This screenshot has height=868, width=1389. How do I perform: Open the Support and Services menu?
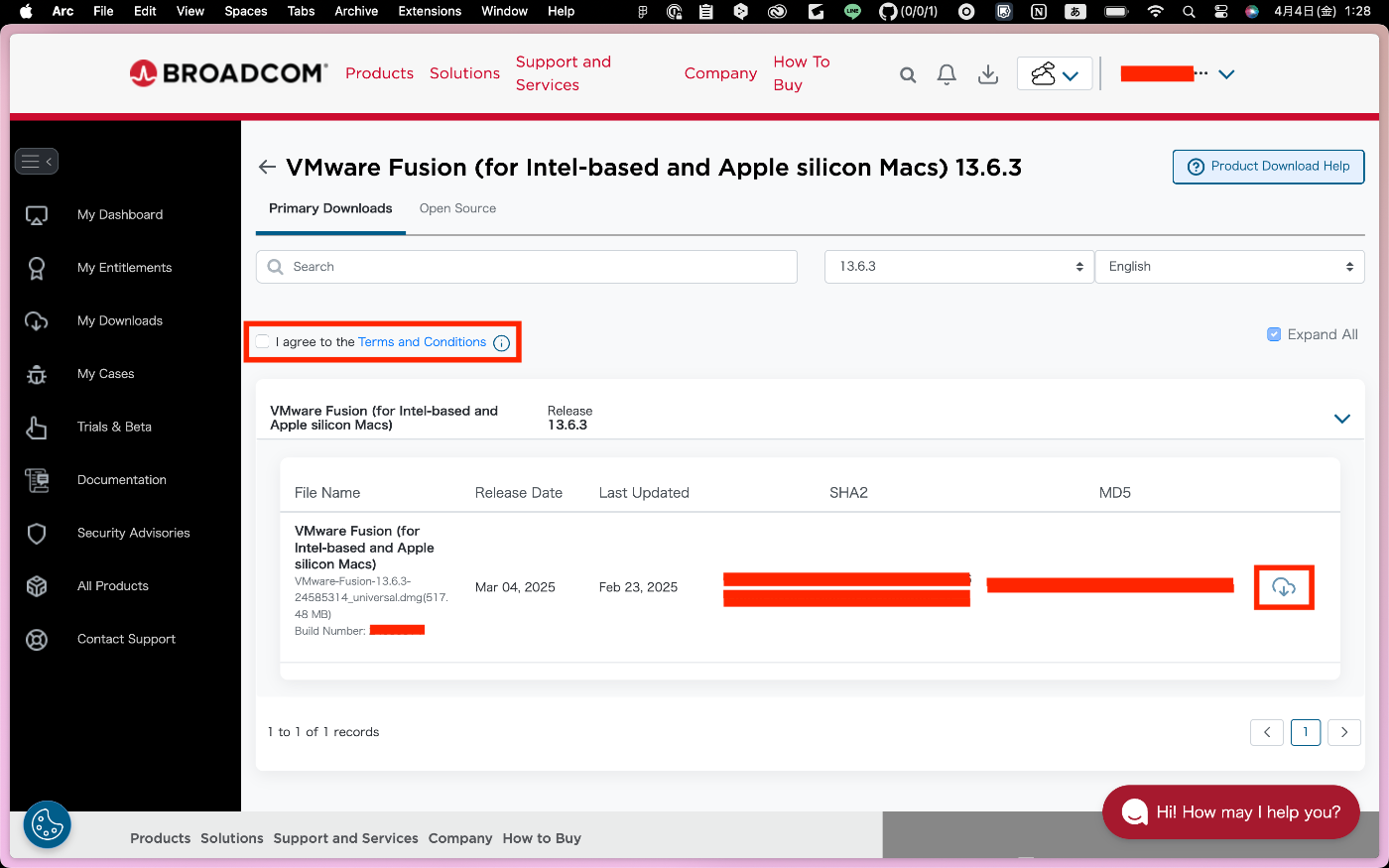564,73
